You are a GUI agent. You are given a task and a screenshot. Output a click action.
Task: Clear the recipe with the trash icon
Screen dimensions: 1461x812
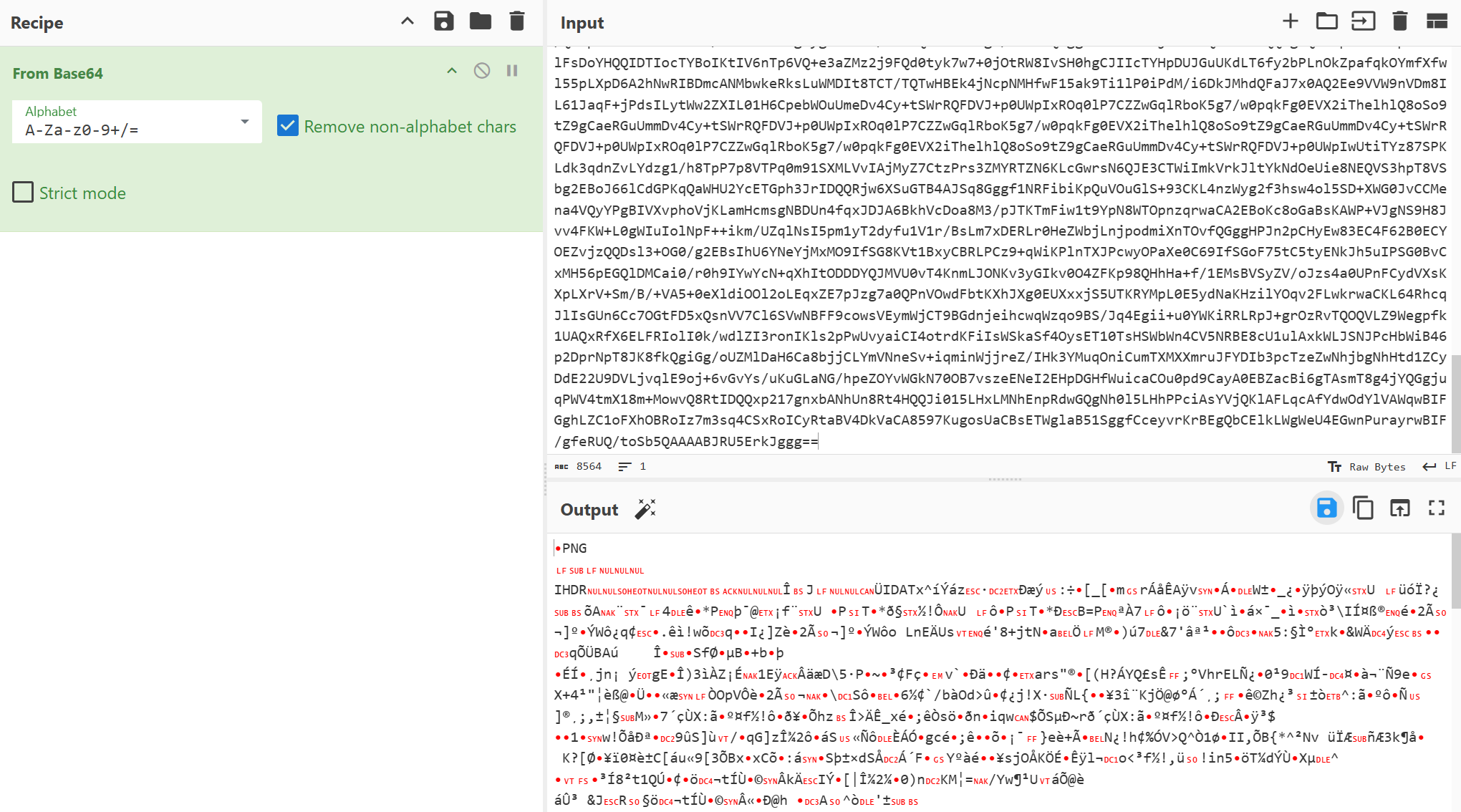[x=517, y=21]
